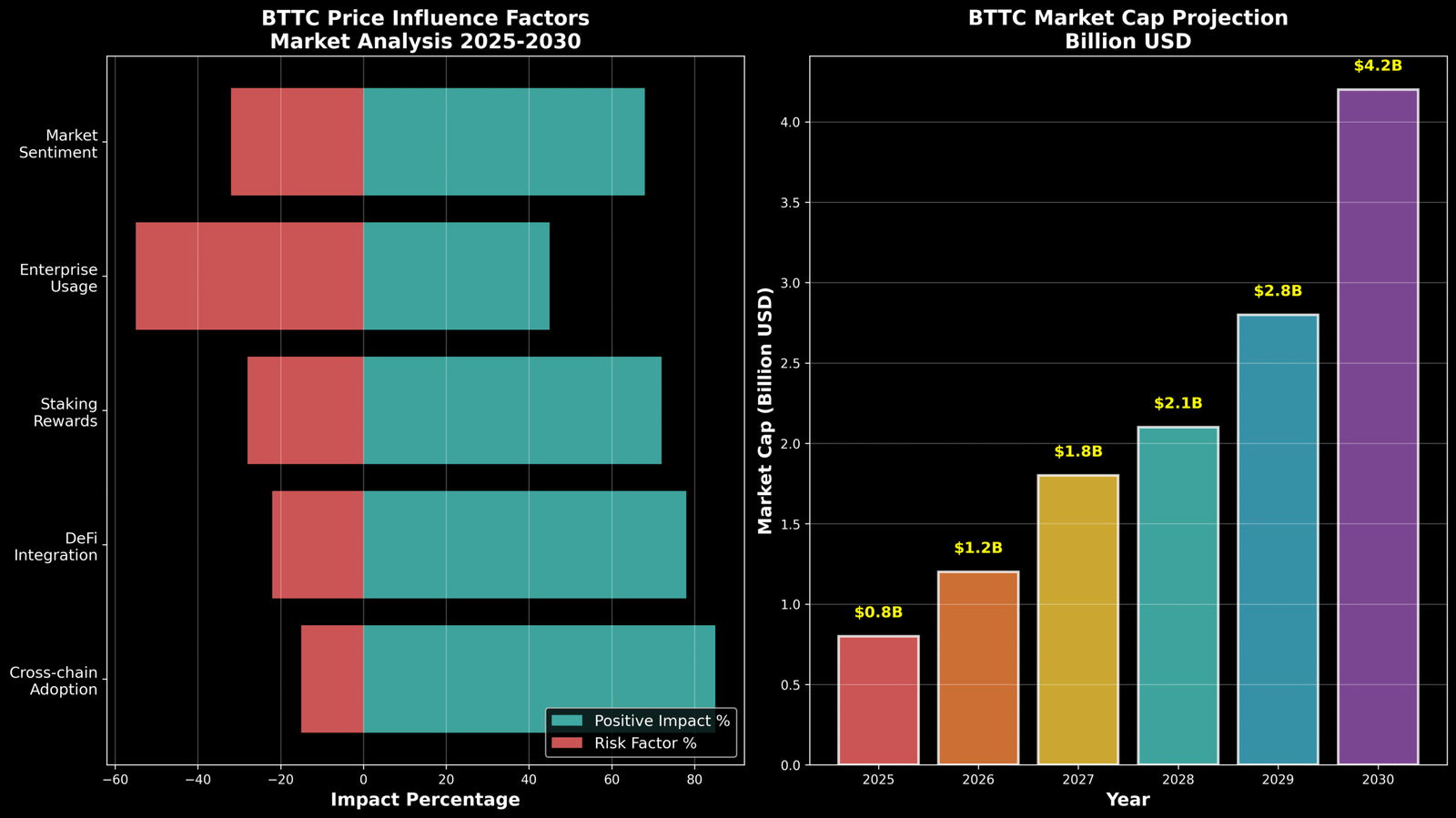Click the $0.8B data label
The width and height of the screenshot is (1456, 818).
(878, 612)
